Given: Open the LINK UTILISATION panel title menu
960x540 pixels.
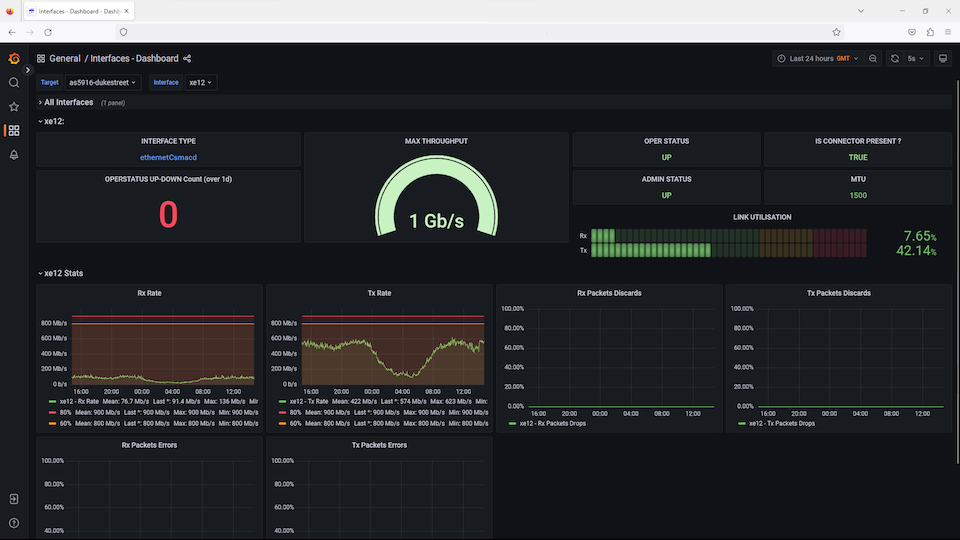Looking at the screenshot, I should pyautogui.click(x=762, y=217).
